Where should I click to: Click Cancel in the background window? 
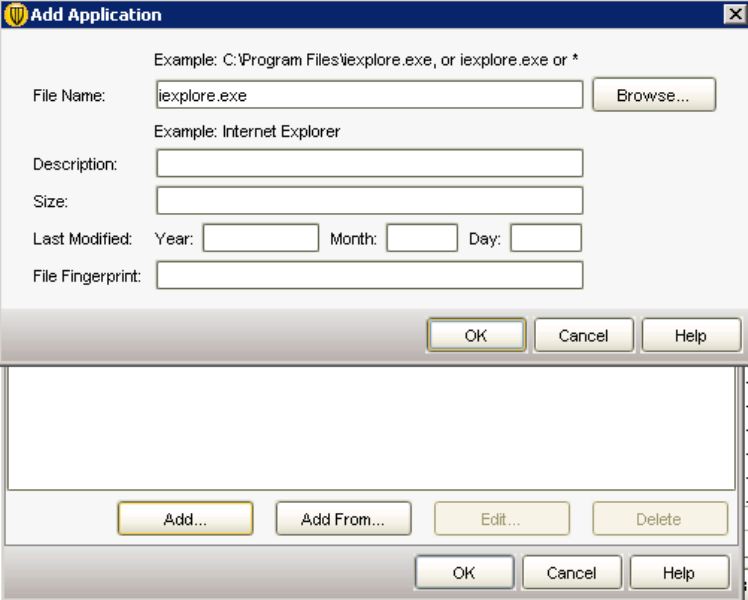[x=572, y=572]
